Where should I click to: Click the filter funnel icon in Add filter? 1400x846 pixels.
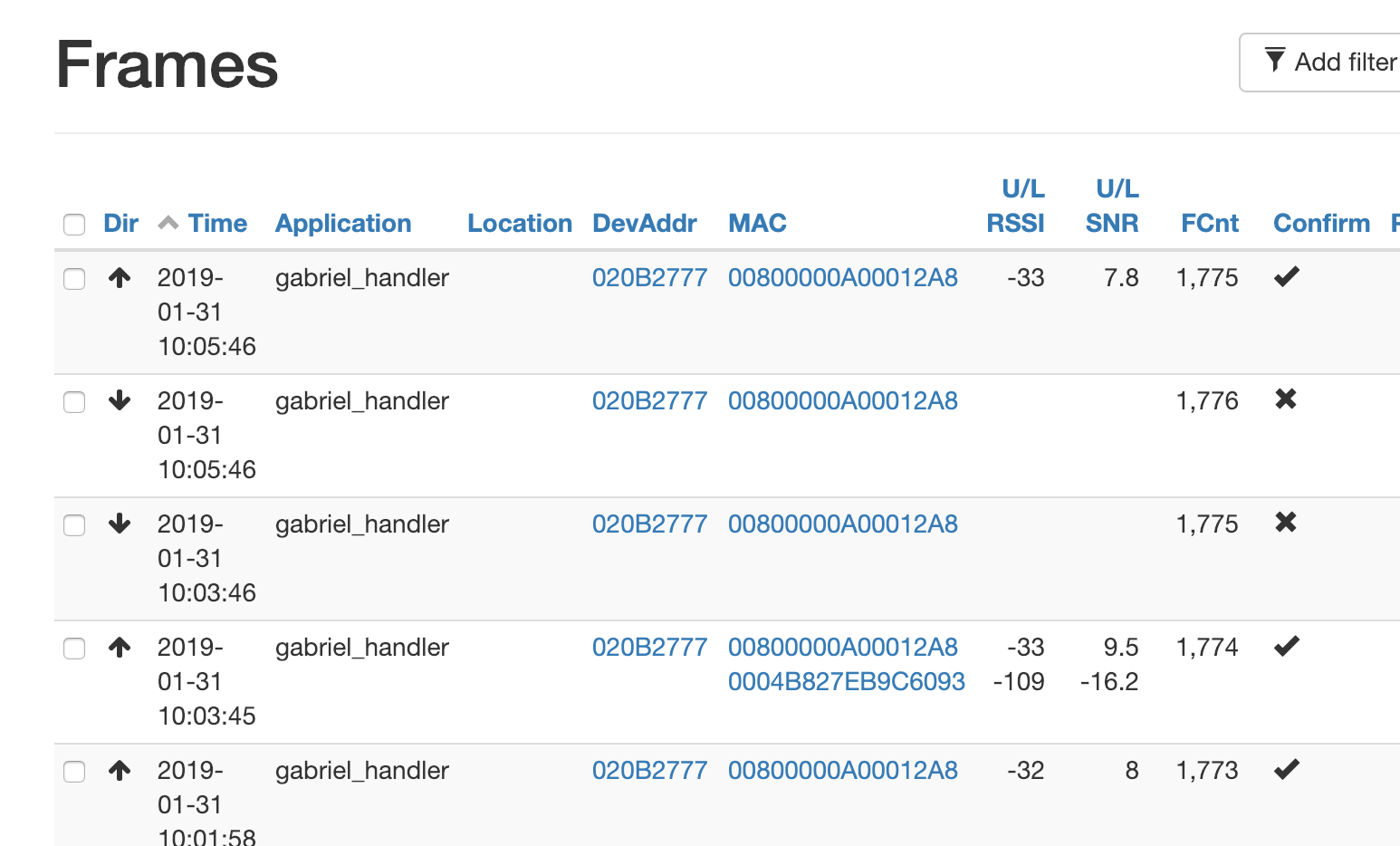click(x=1275, y=61)
